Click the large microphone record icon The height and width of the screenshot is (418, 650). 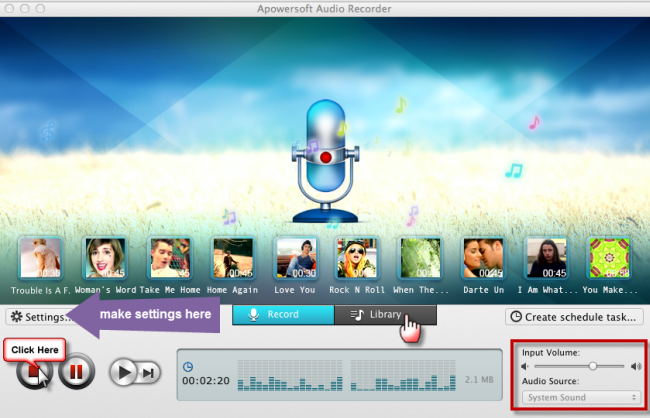coord(325,161)
